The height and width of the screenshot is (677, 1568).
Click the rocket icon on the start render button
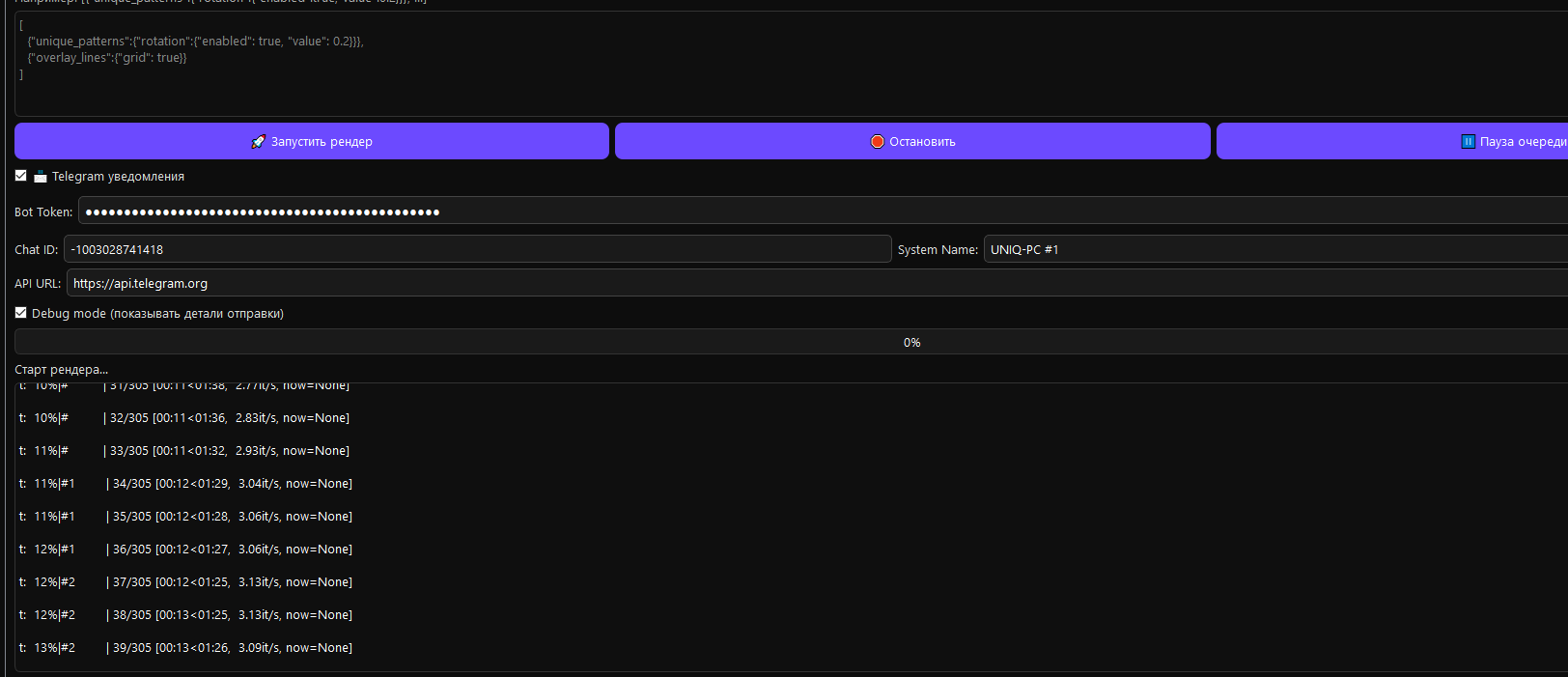(x=258, y=142)
